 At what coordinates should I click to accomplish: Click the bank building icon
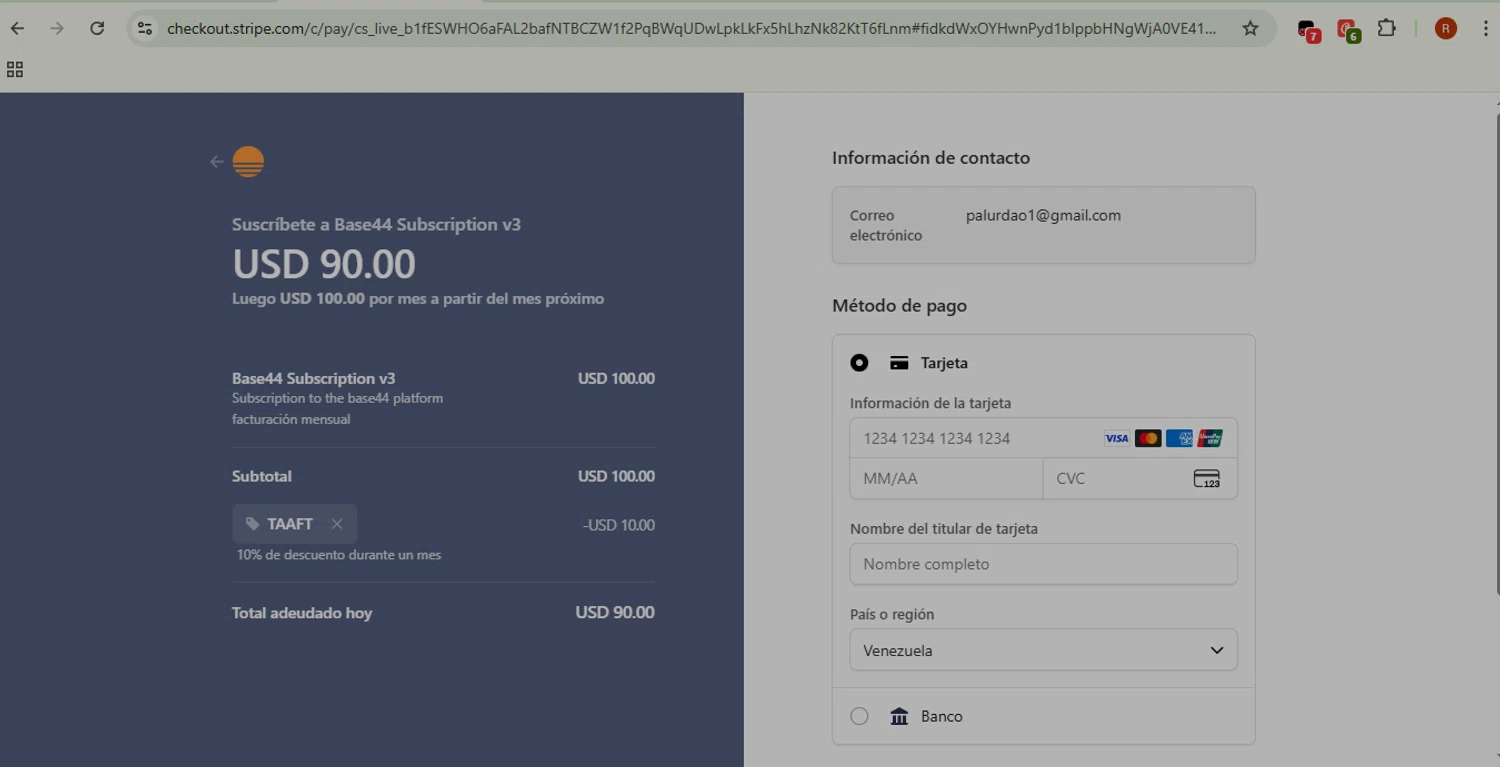point(899,716)
